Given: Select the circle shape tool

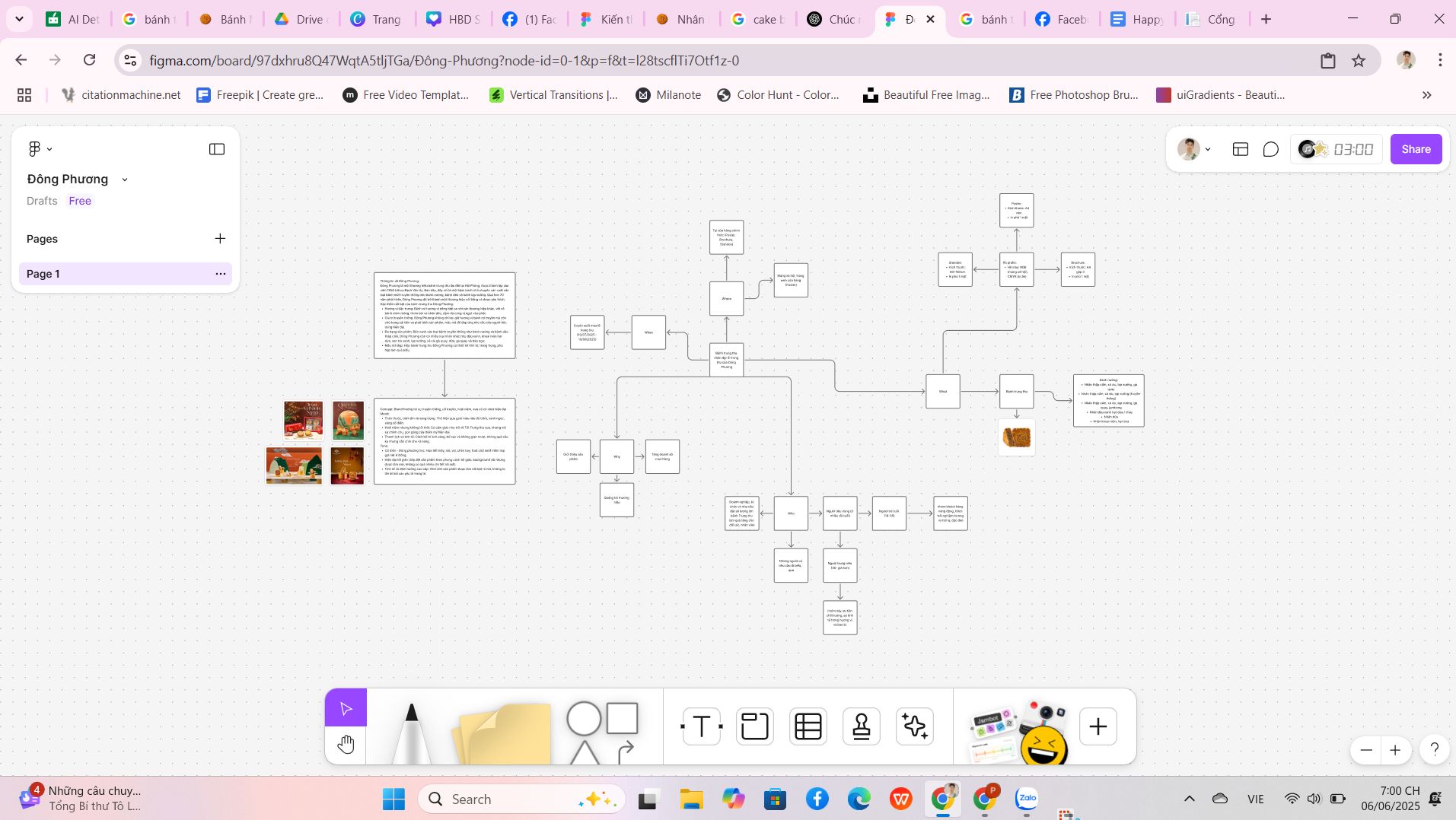Looking at the screenshot, I should coord(584,719).
